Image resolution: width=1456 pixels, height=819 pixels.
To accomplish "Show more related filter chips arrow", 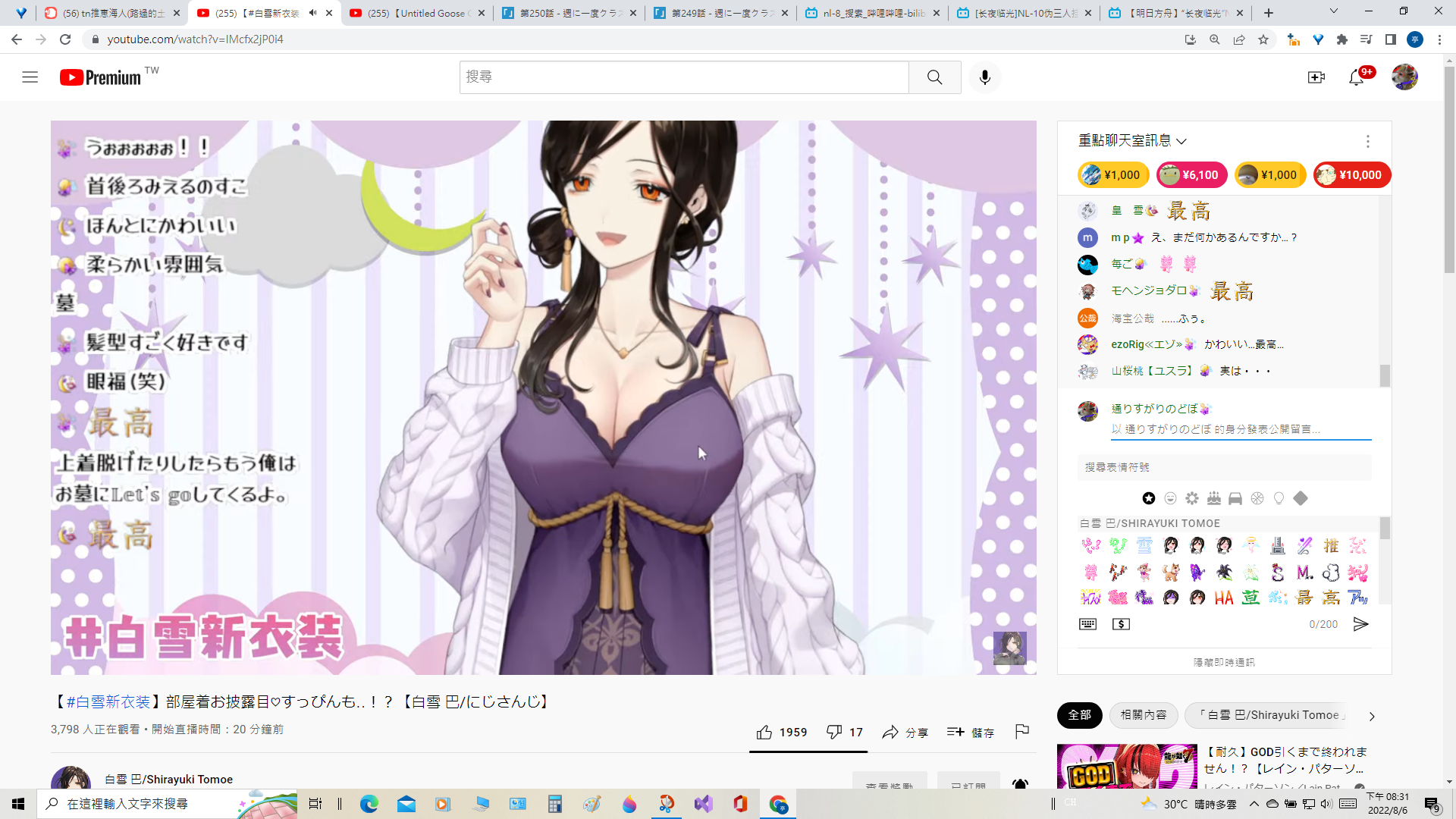I will click(x=1372, y=716).
